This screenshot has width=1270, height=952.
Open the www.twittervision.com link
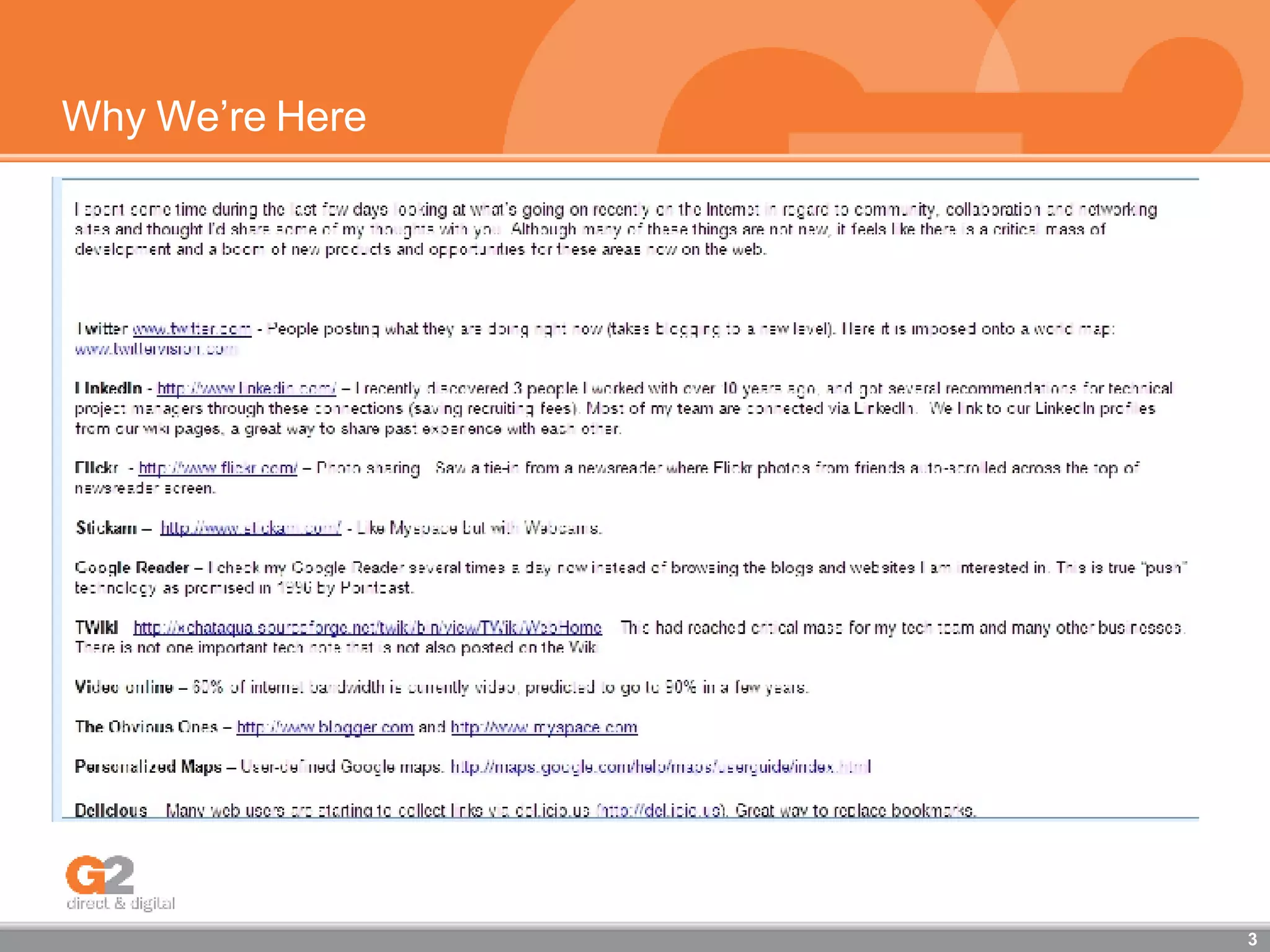click(156, 349)
